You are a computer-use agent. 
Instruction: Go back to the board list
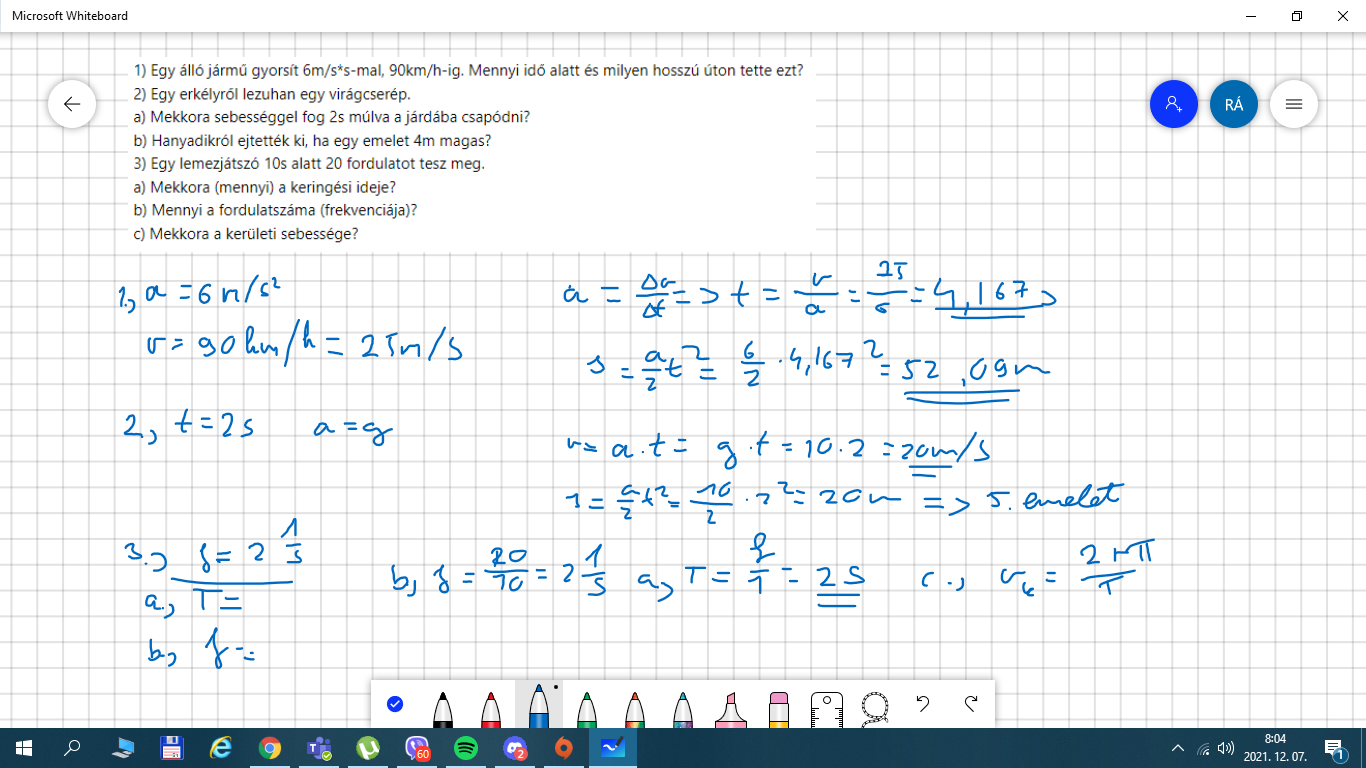point(72,104)
